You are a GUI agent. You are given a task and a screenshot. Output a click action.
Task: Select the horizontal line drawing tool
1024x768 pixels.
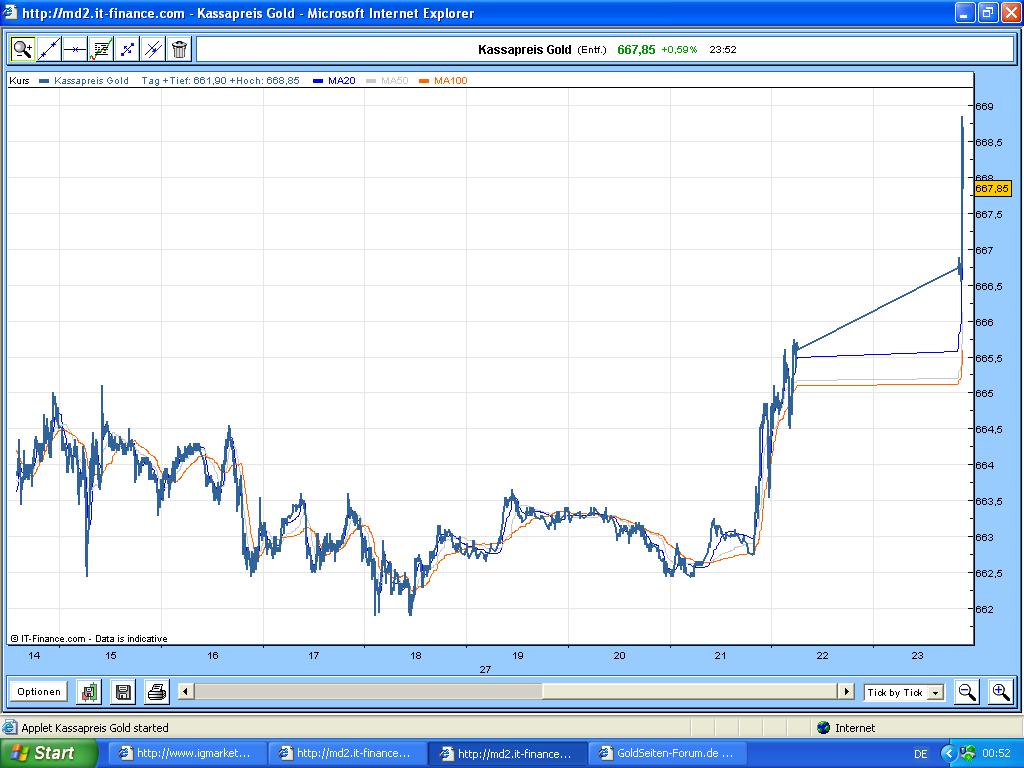click(x=74, y=49)
